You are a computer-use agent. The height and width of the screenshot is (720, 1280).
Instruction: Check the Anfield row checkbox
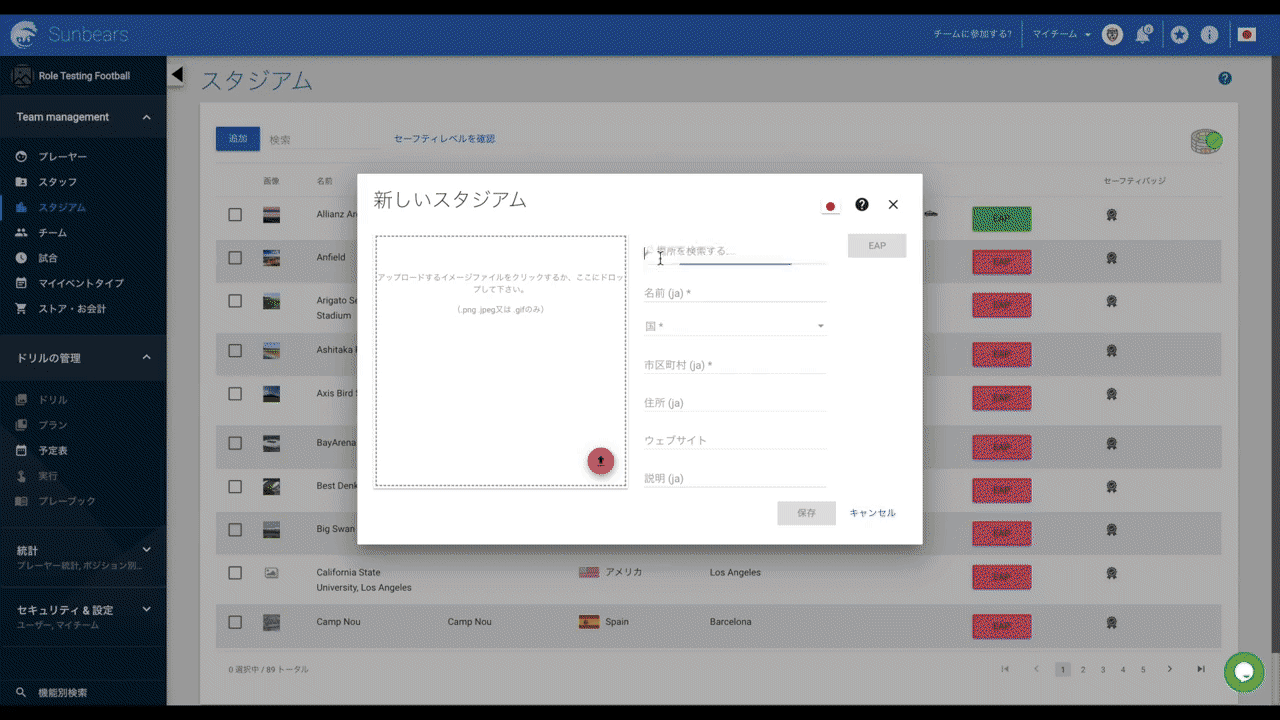tap(234, 257)
